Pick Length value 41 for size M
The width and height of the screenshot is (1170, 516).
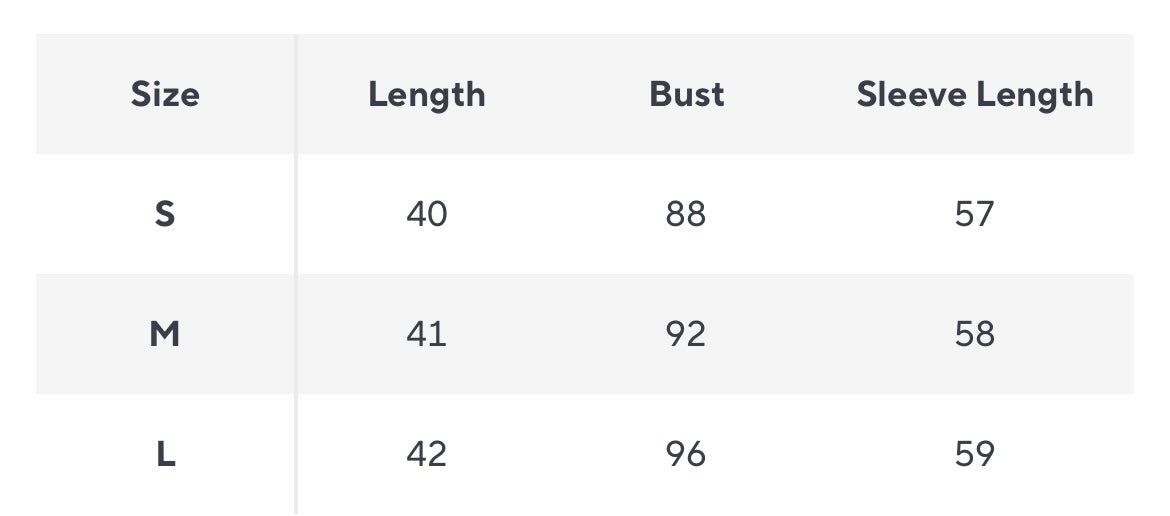click(x=427, y=334)
